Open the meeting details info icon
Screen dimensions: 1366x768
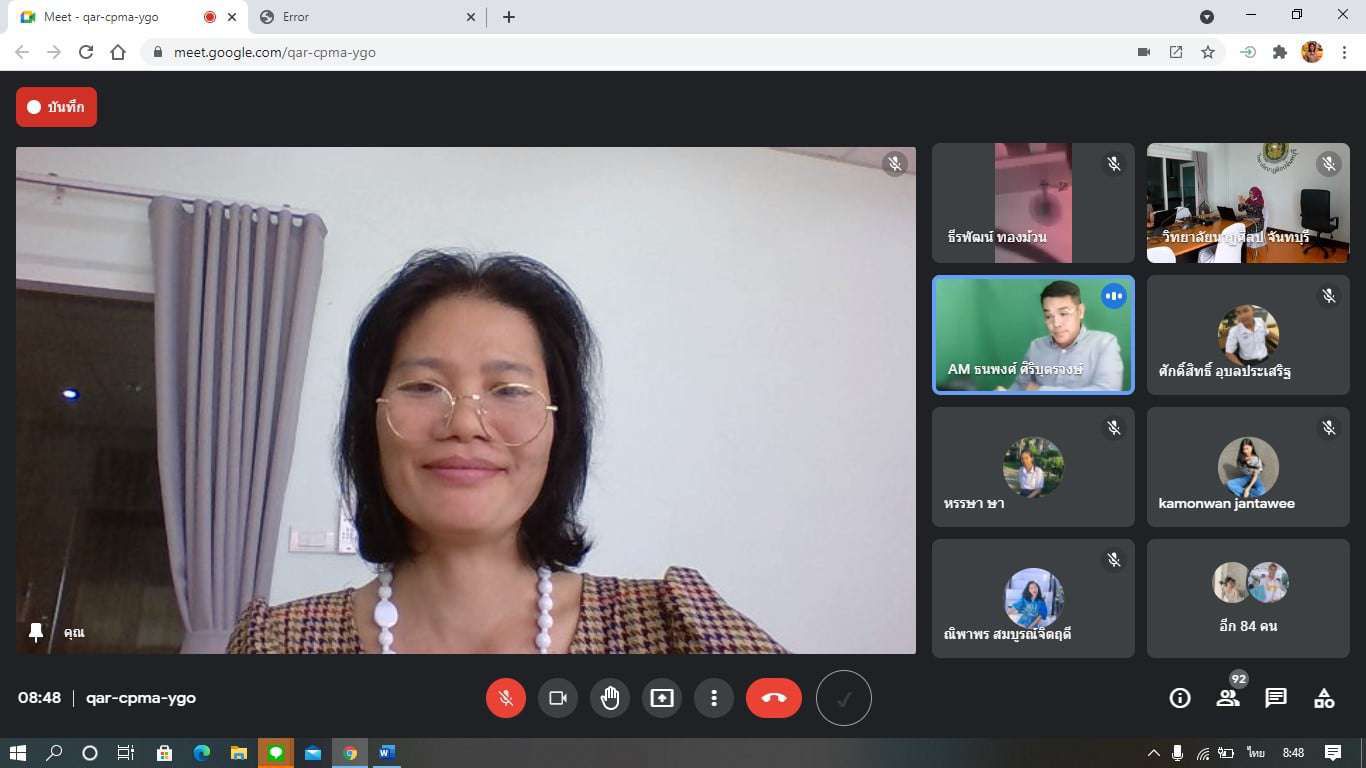click(x=1180, y=698)
